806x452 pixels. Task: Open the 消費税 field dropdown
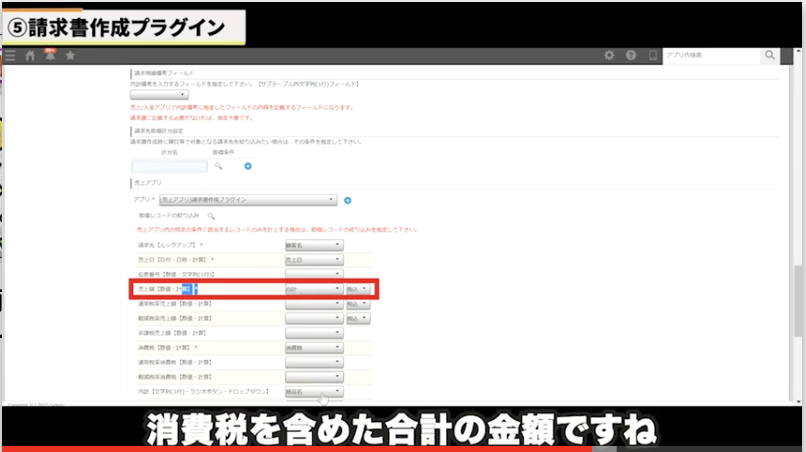click(x=313, y=348)
